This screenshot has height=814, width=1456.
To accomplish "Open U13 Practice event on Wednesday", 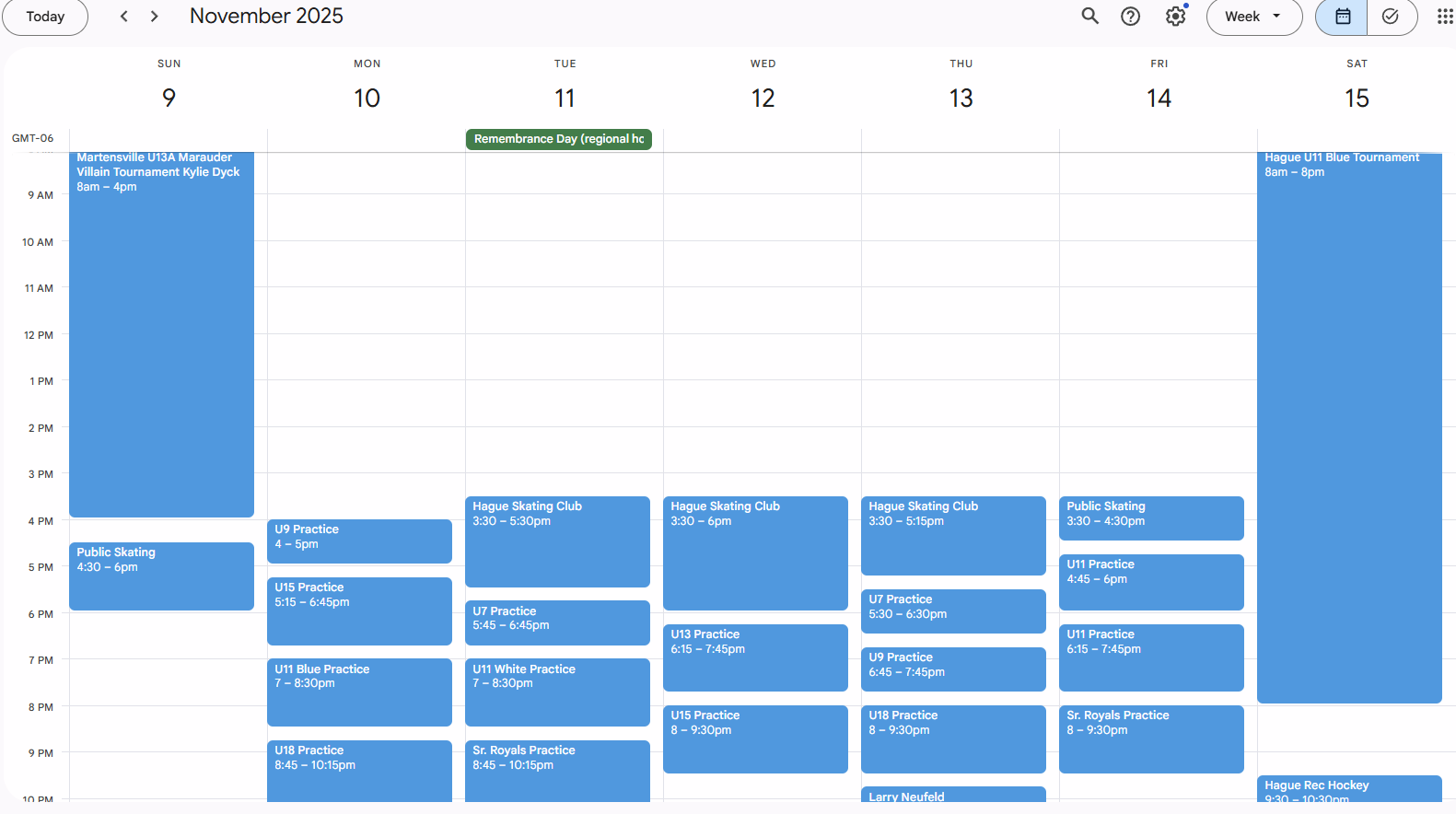I will coord(755,657).
